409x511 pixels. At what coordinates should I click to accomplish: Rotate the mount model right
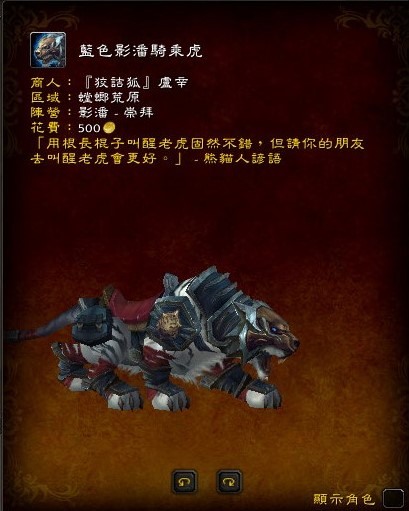(x=229, y=482)
